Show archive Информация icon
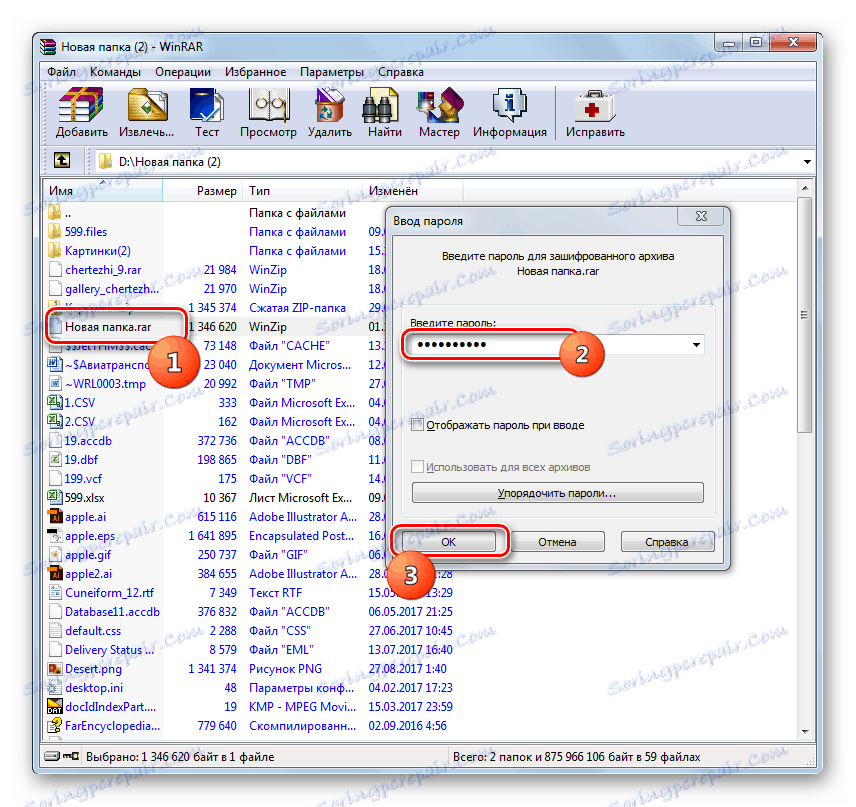The width and height of the screenshot is (856, 807). point(509,105)
